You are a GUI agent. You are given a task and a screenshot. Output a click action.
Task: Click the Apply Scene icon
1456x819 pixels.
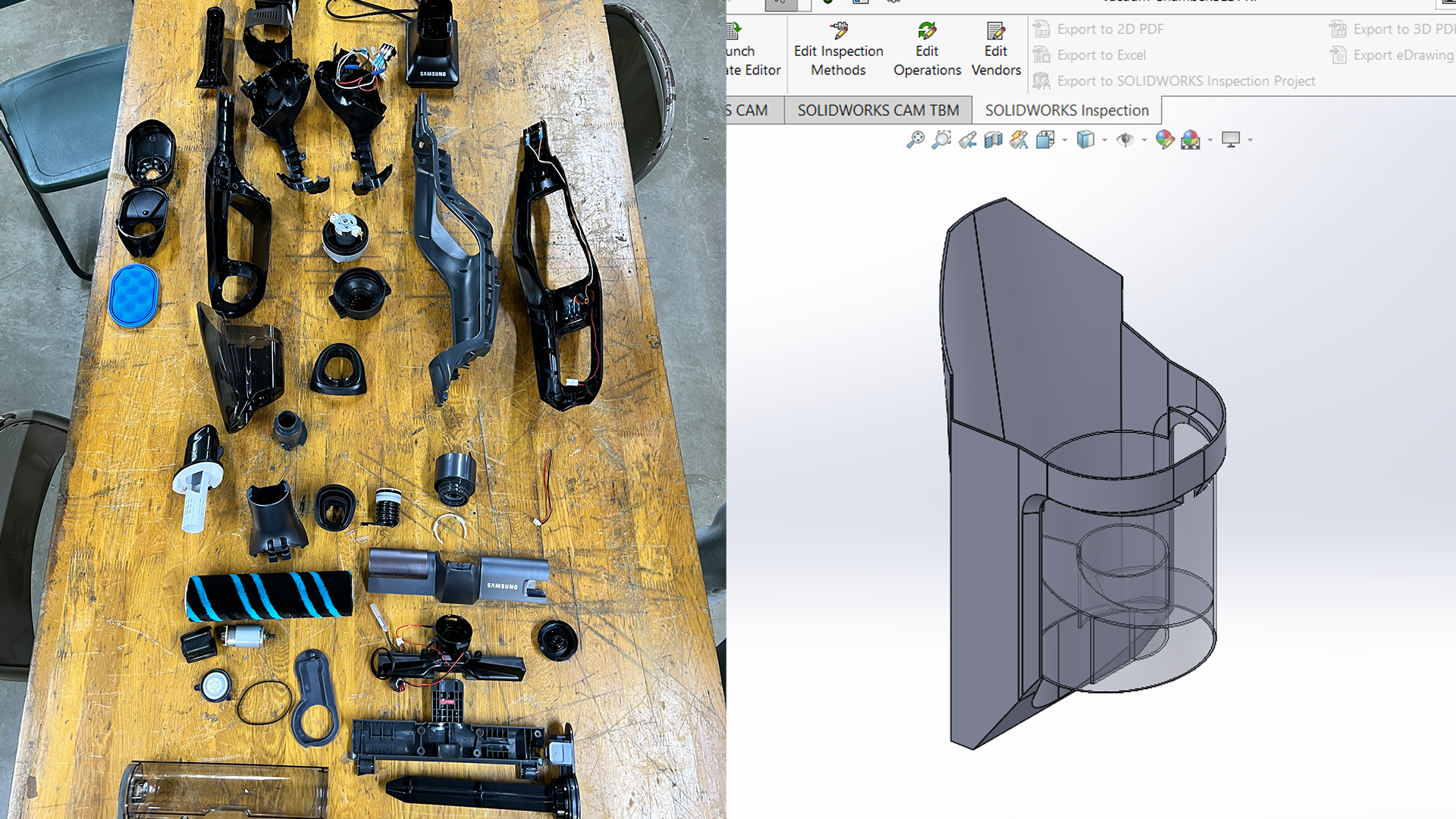click(x=1191, y=140)
